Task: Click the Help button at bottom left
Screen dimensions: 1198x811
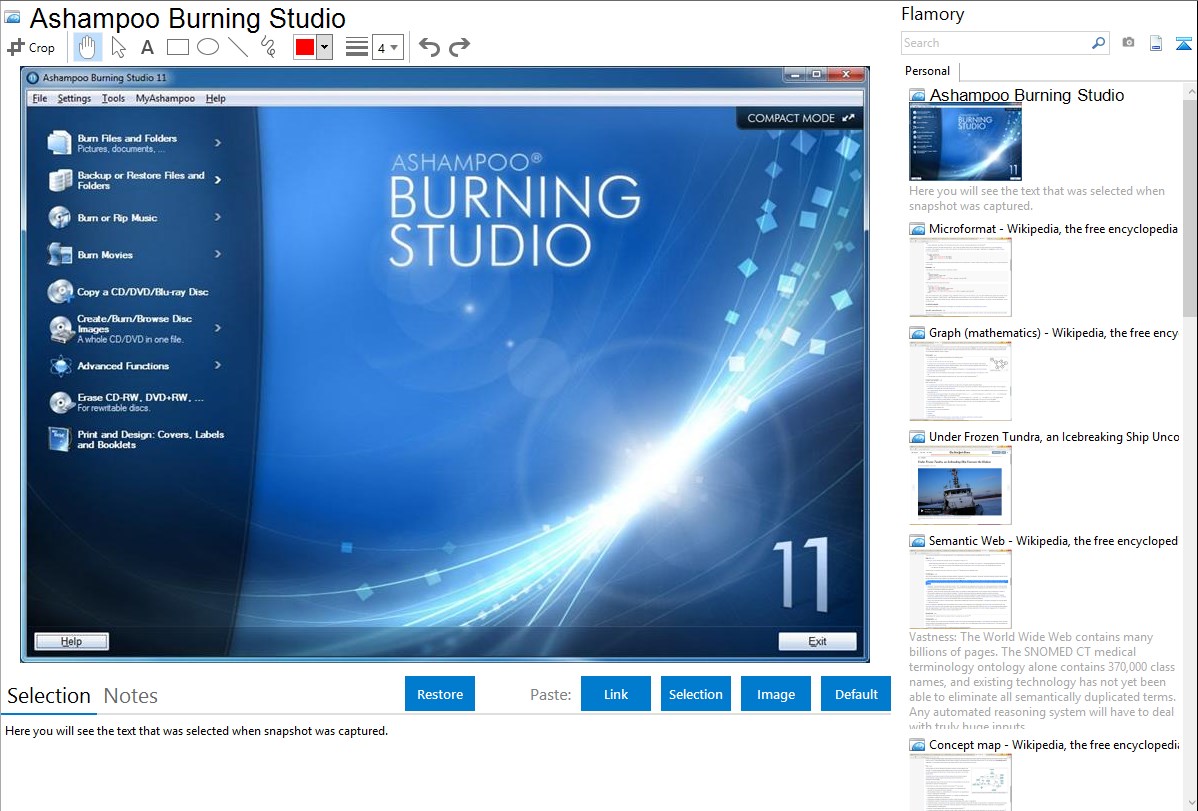Action: click(x=72, y=641)
